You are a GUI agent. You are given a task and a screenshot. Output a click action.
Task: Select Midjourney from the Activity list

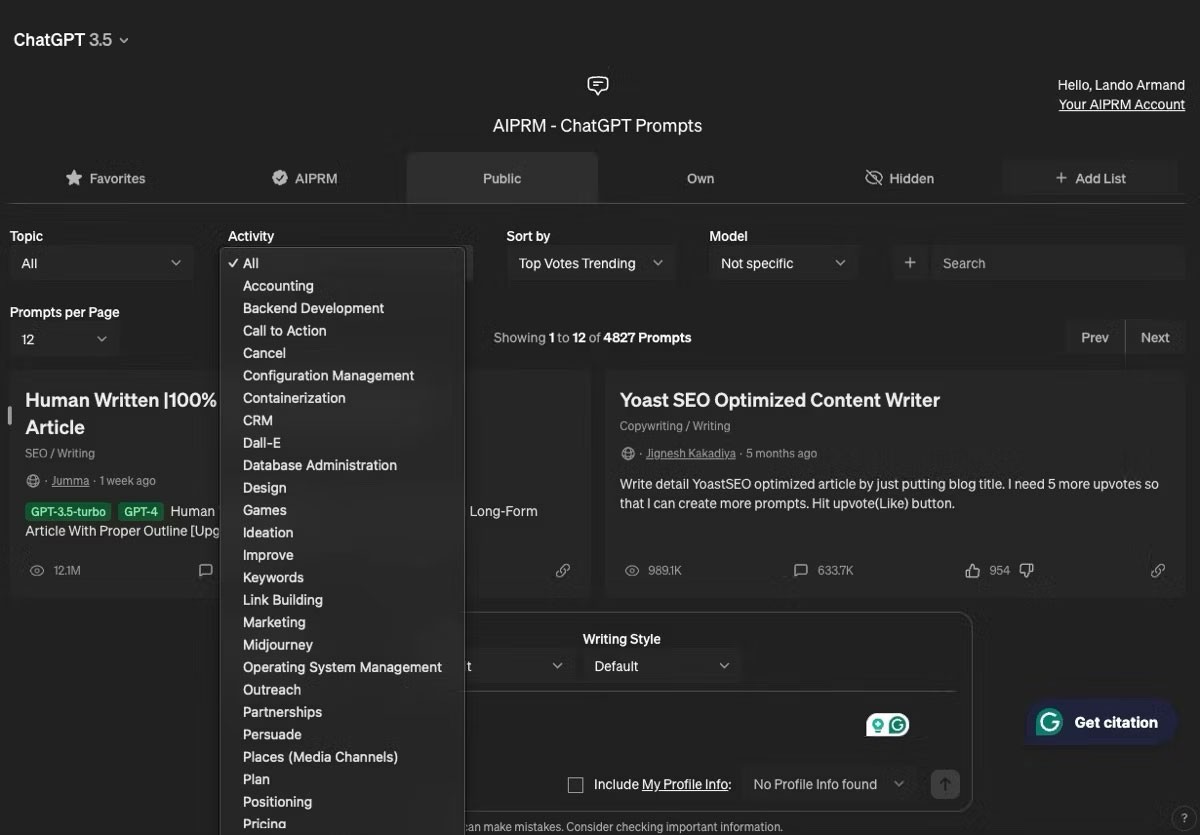tap(278, 645)
